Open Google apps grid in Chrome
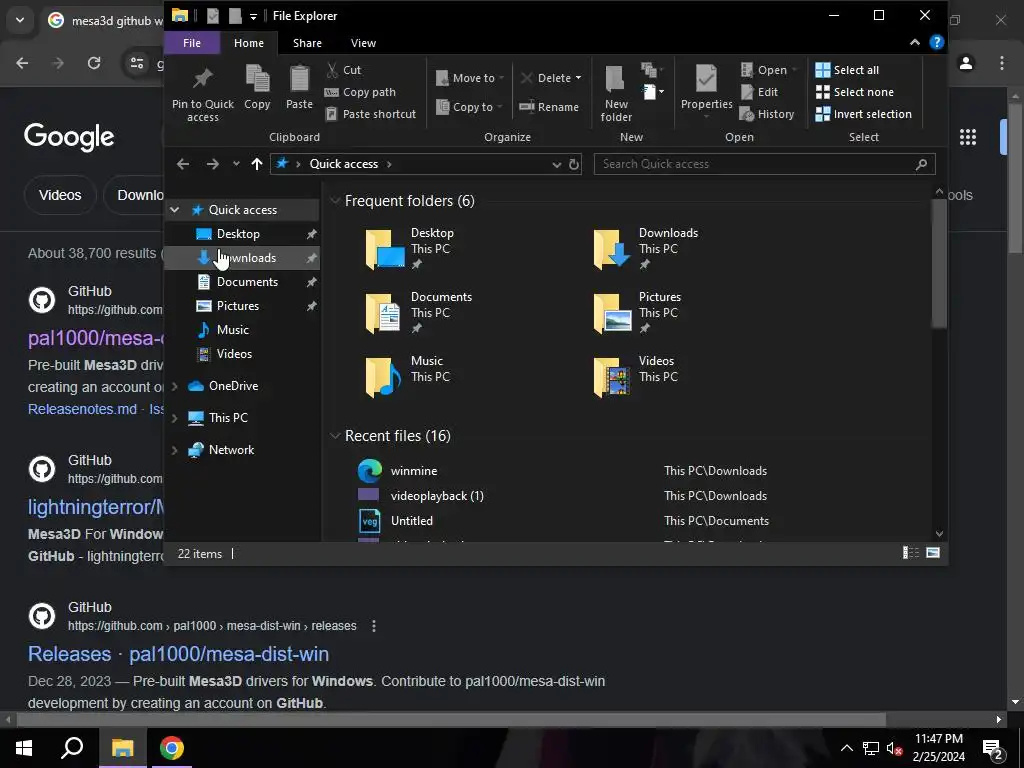Viewport: 1024px width, 768px height. [x=967, y=137]
